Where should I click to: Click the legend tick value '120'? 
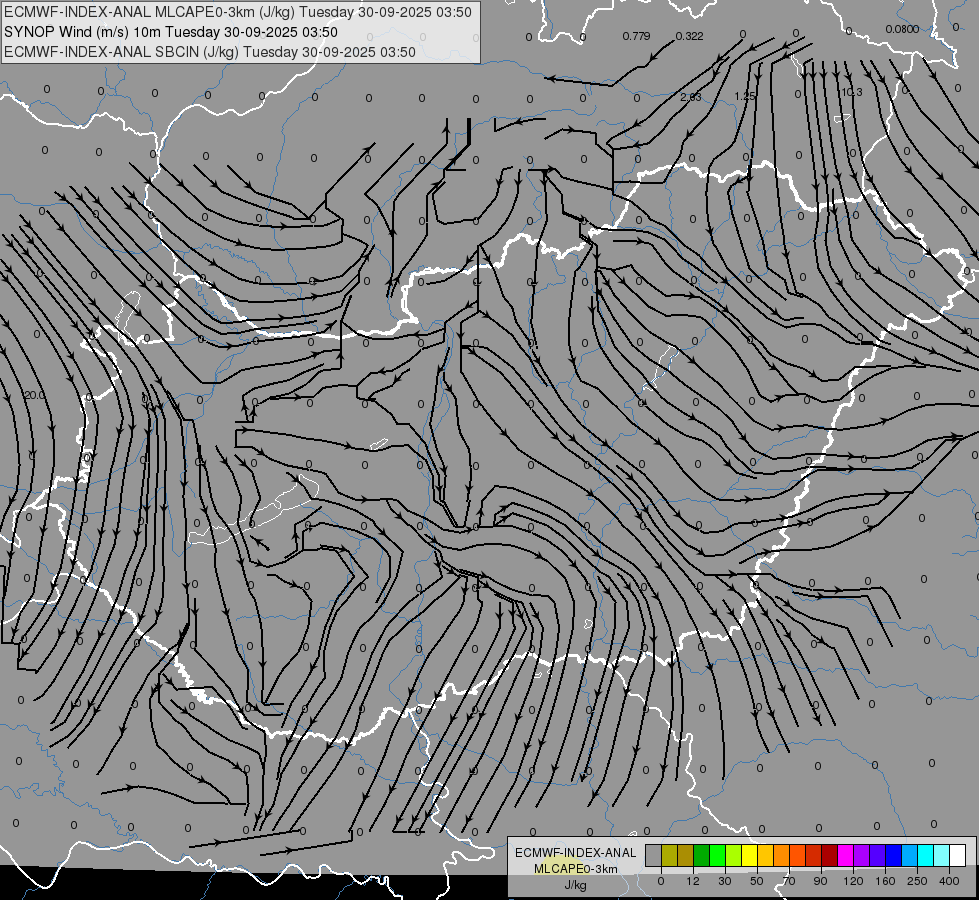(853, 881)
